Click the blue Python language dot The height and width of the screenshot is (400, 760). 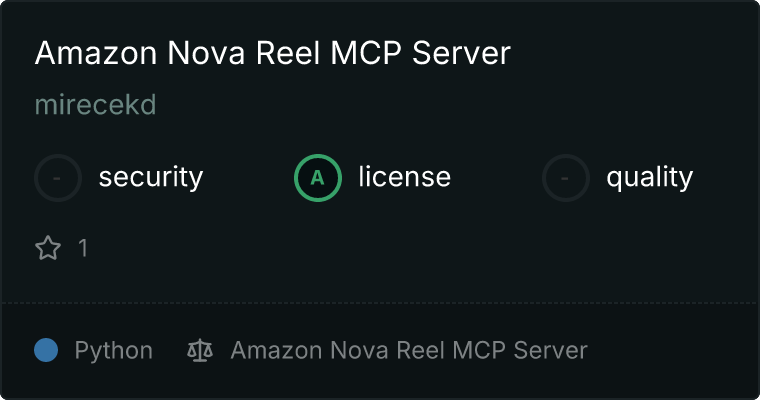click(46, 350)
